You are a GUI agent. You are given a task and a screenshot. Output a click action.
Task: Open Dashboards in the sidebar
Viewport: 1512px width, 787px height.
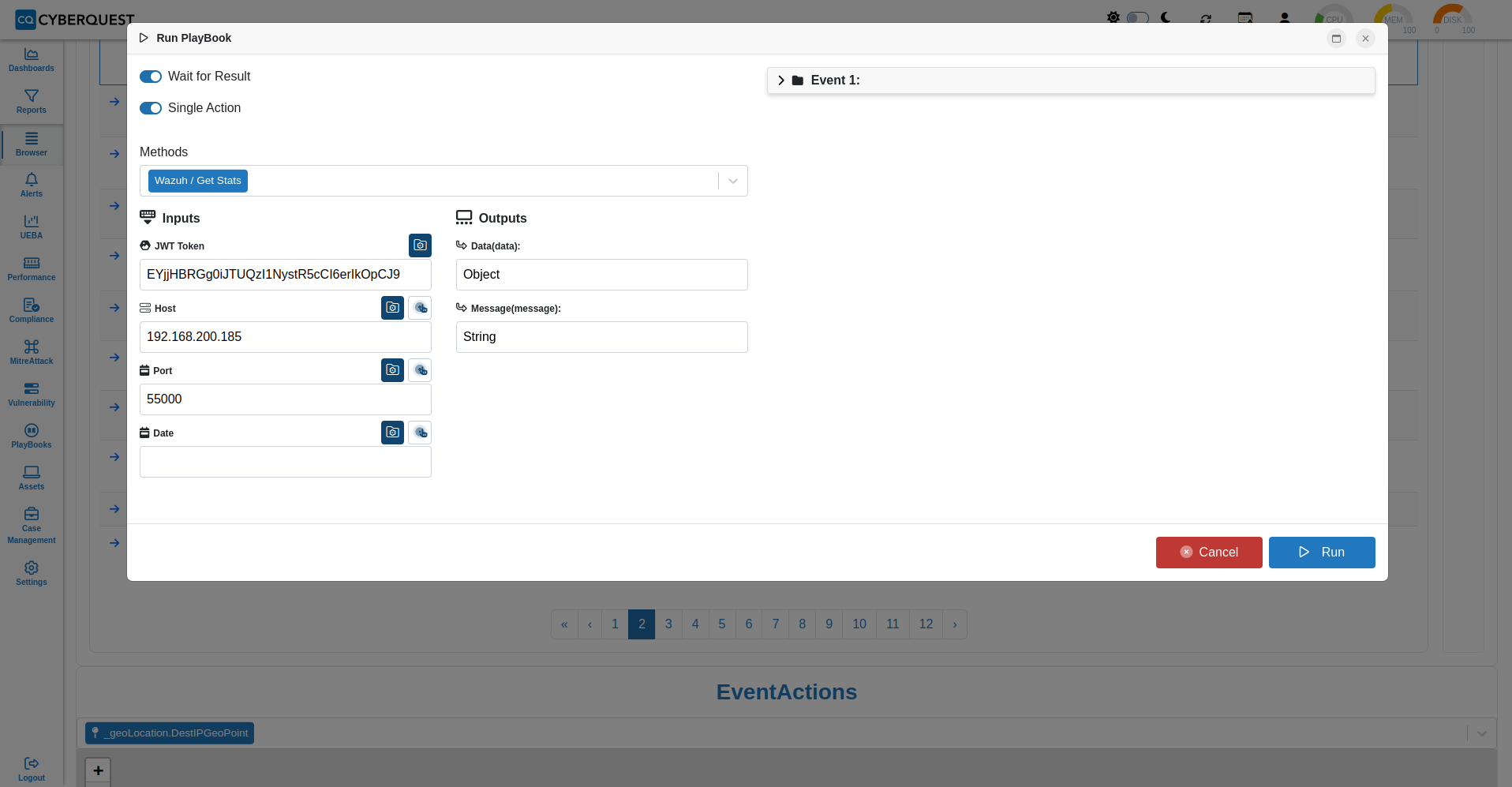(x=32, y=60)
